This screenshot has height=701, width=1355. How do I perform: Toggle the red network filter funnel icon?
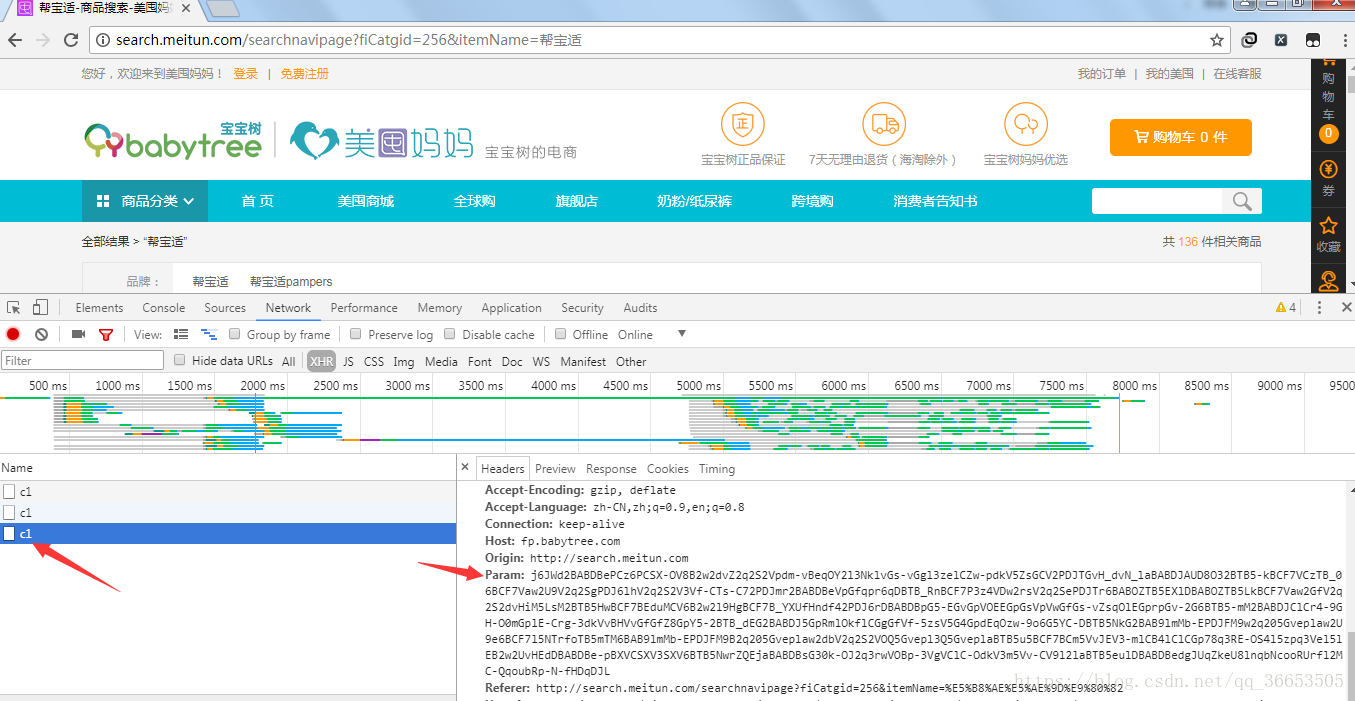tap(105, 334)
